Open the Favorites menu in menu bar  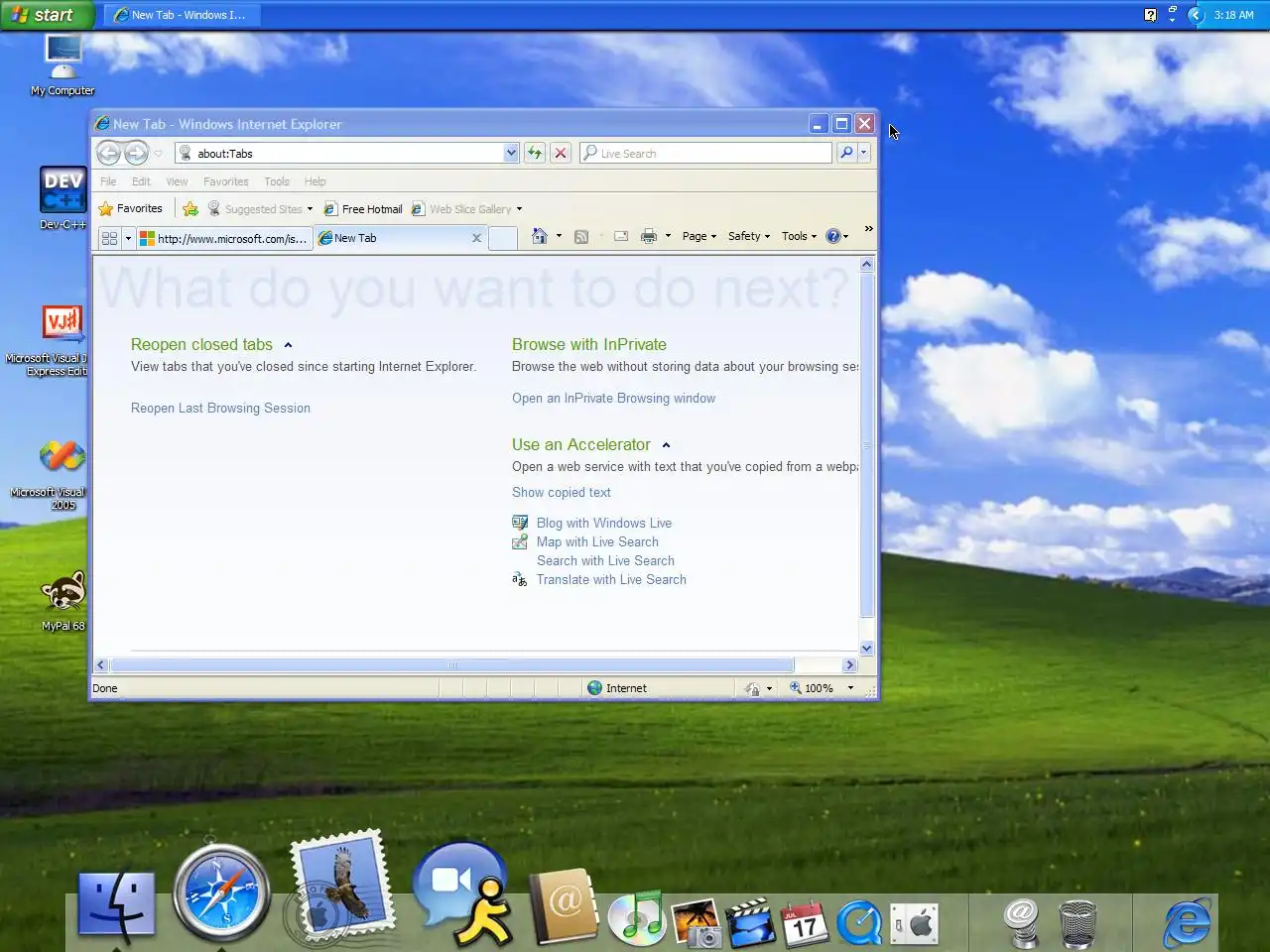(226, 181)
